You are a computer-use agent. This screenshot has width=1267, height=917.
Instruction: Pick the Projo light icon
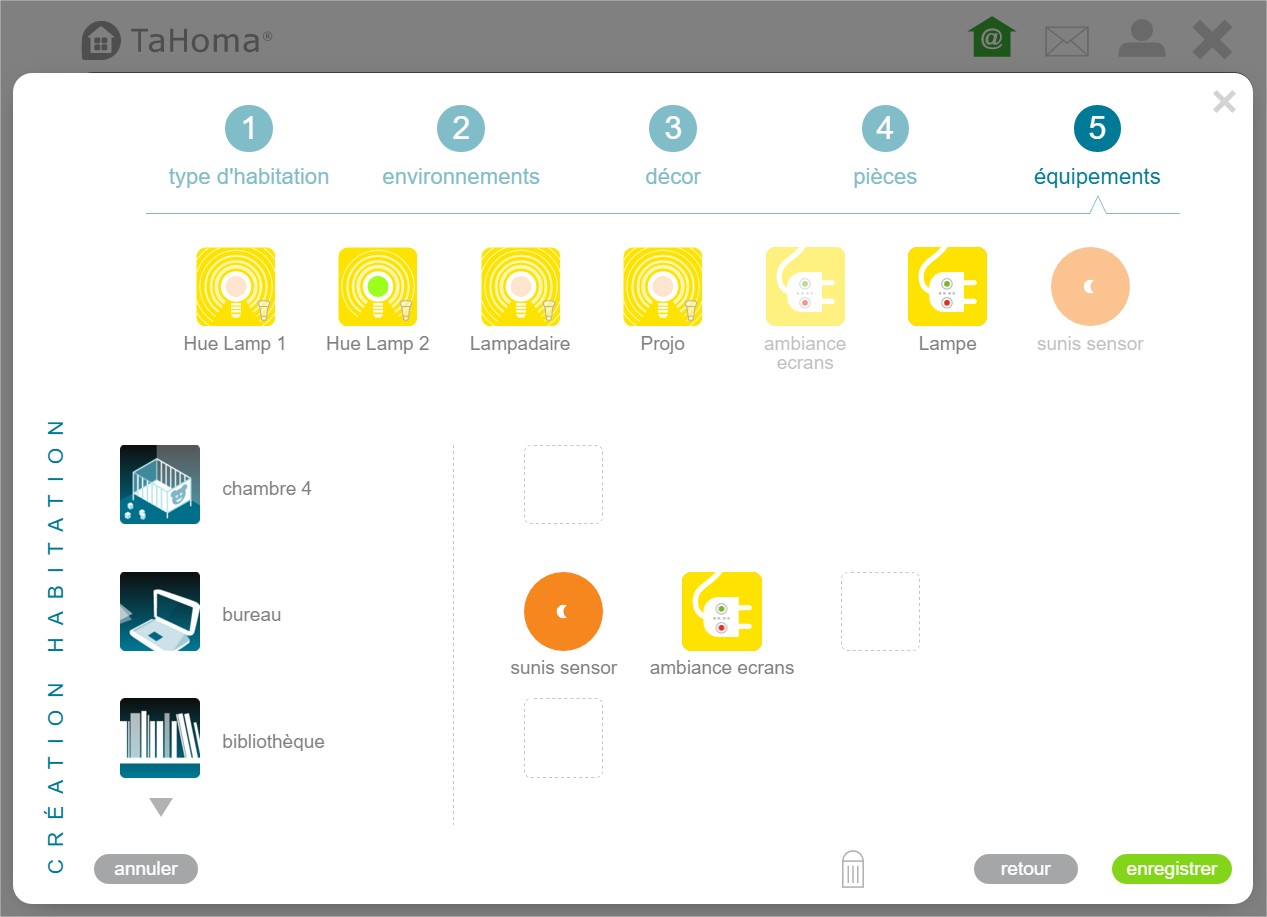[662, 287]
